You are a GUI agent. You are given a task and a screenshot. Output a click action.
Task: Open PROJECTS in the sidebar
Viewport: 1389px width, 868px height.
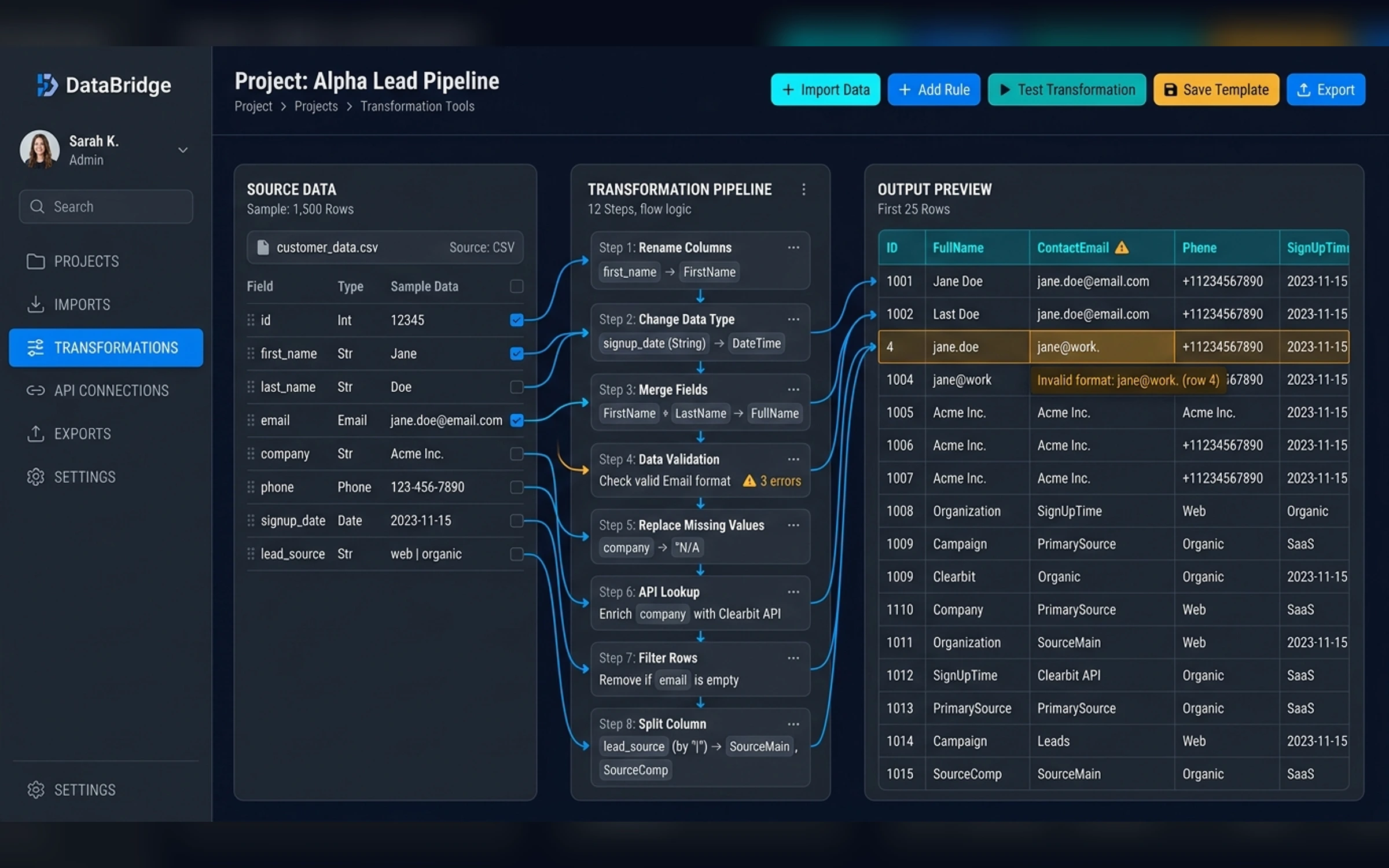click(x=106, y=262)
